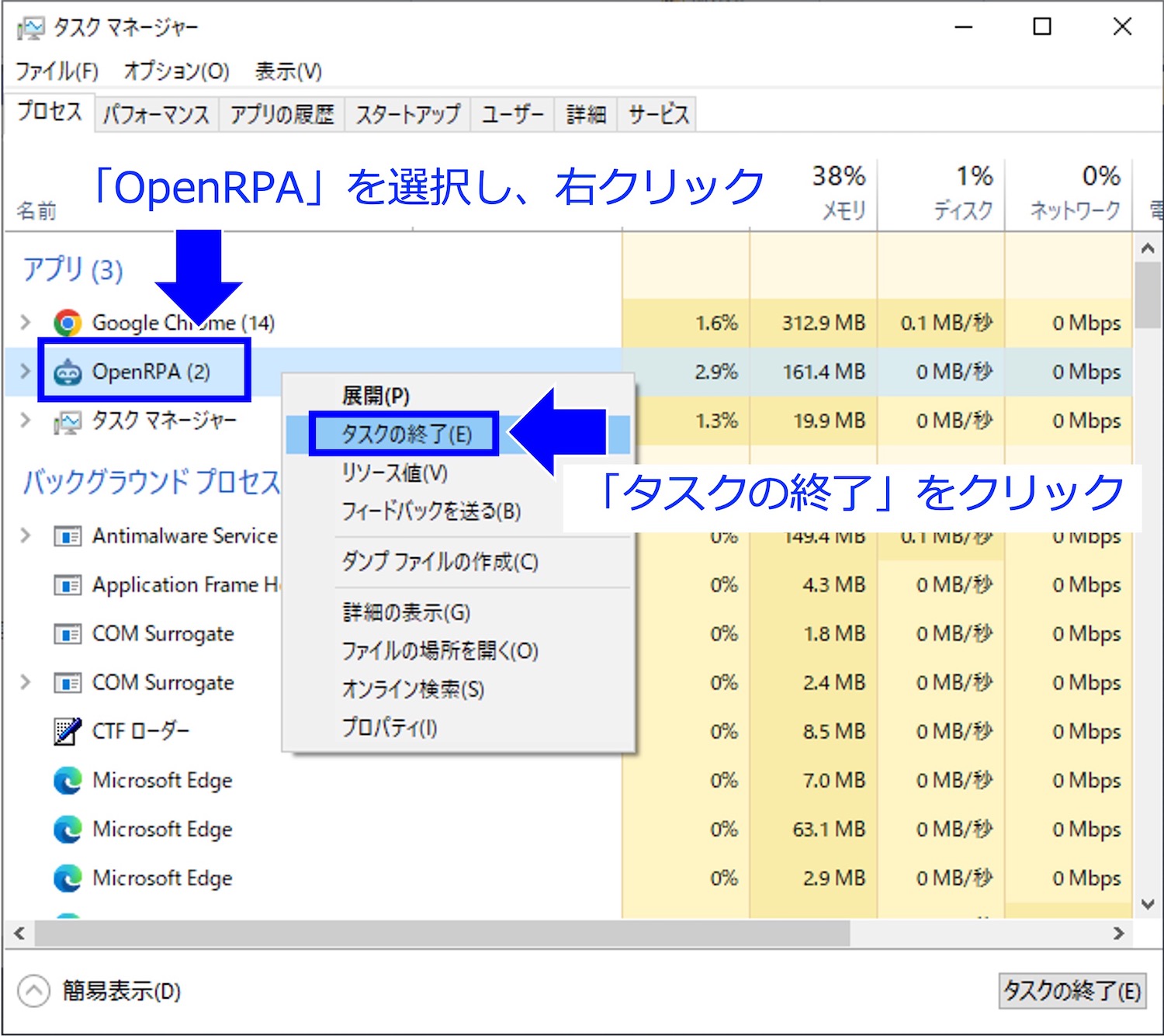Sort by the メモリ column header
The height and width of the screenshot is (1036, 1164).
813,194
